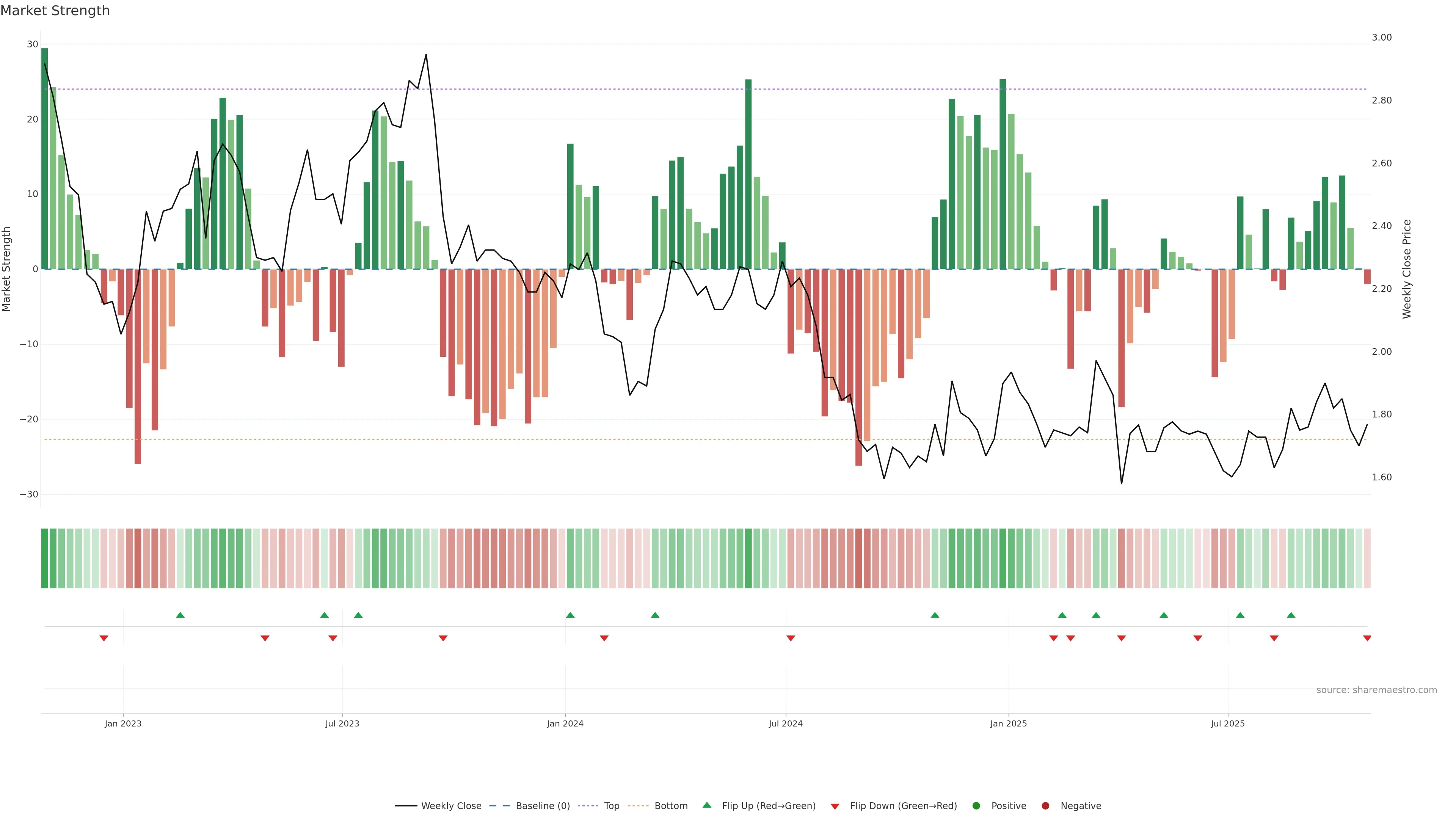Toggle the Top legend entry
Screen dimensions: 1456x819
click(x=611, y=806)
